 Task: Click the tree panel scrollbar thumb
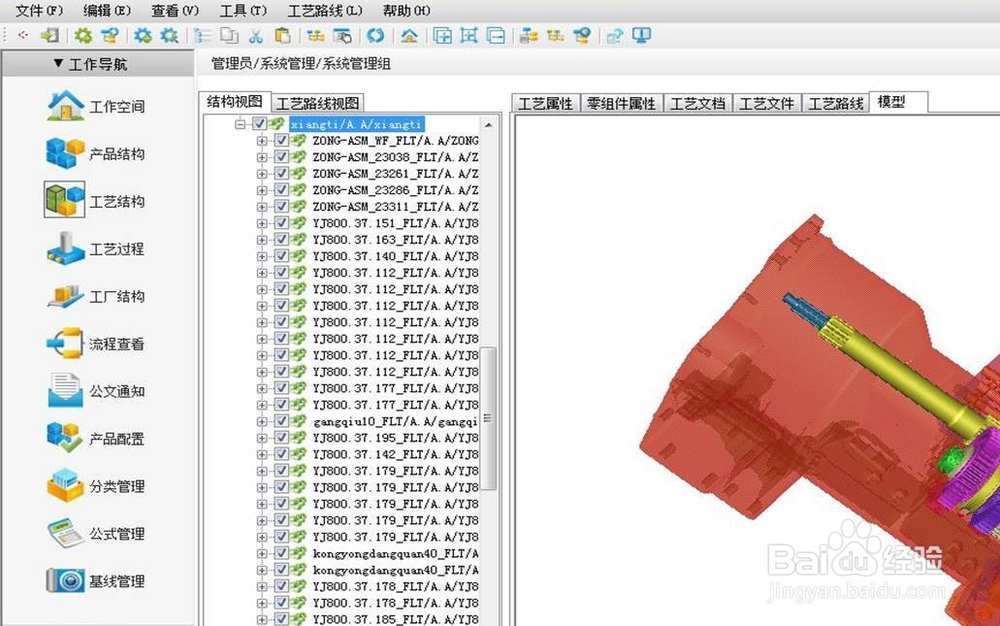488,418
